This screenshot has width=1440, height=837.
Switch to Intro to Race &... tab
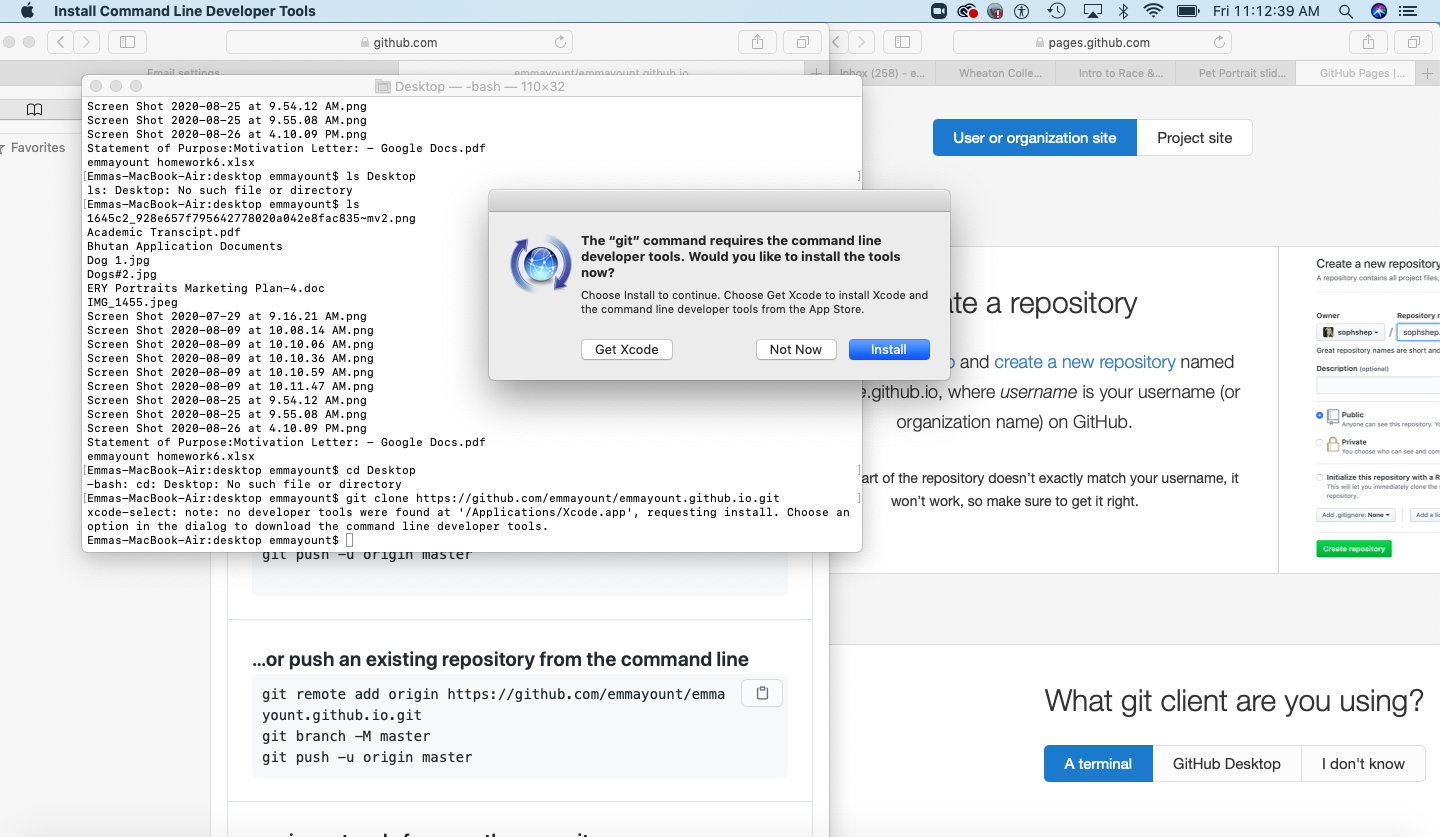[x=1121, y=73]
